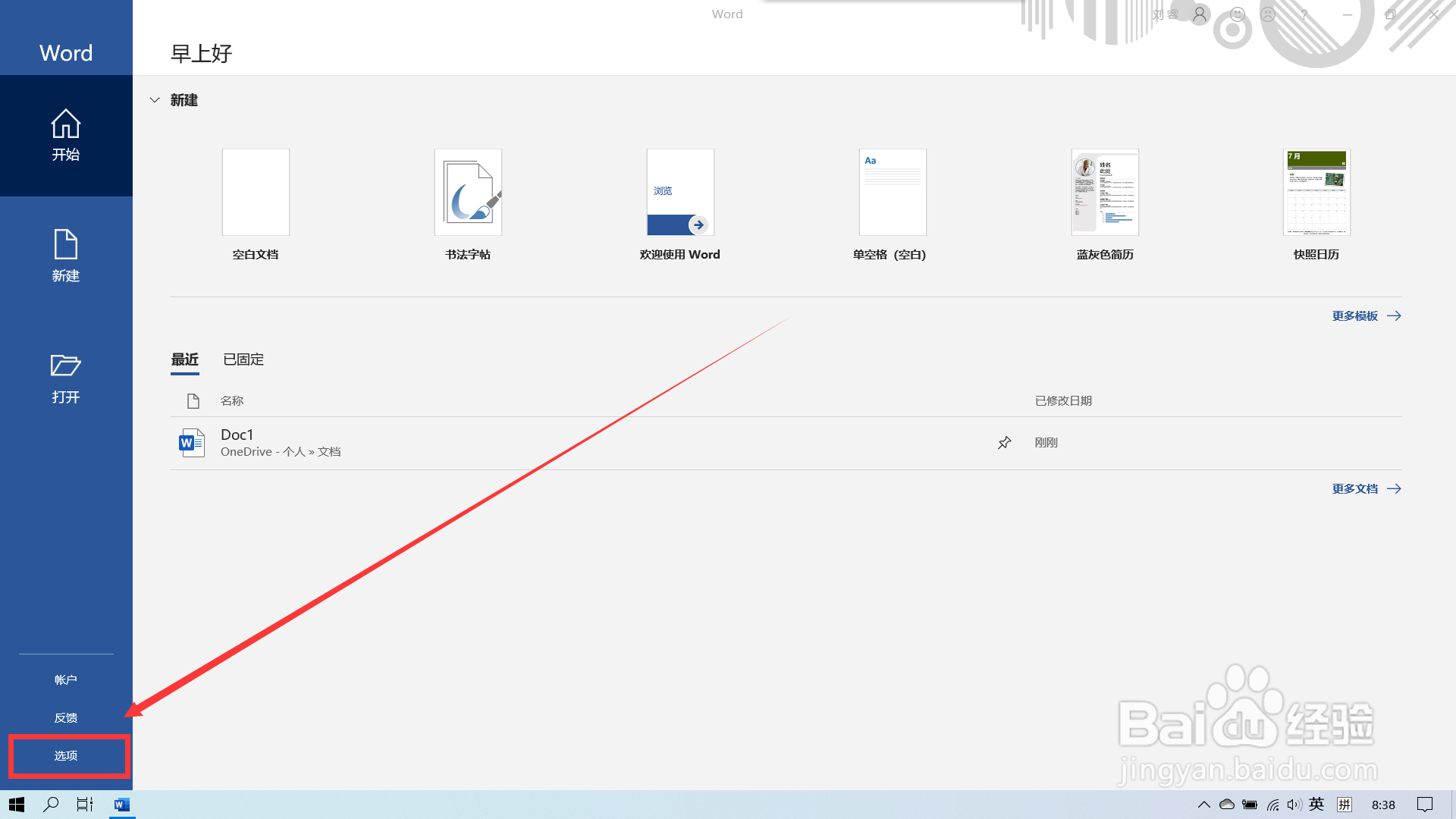This screenshot has height=819, width=1456.
Task: Follow the 更多文档 link
Action: coord(1367,488)
